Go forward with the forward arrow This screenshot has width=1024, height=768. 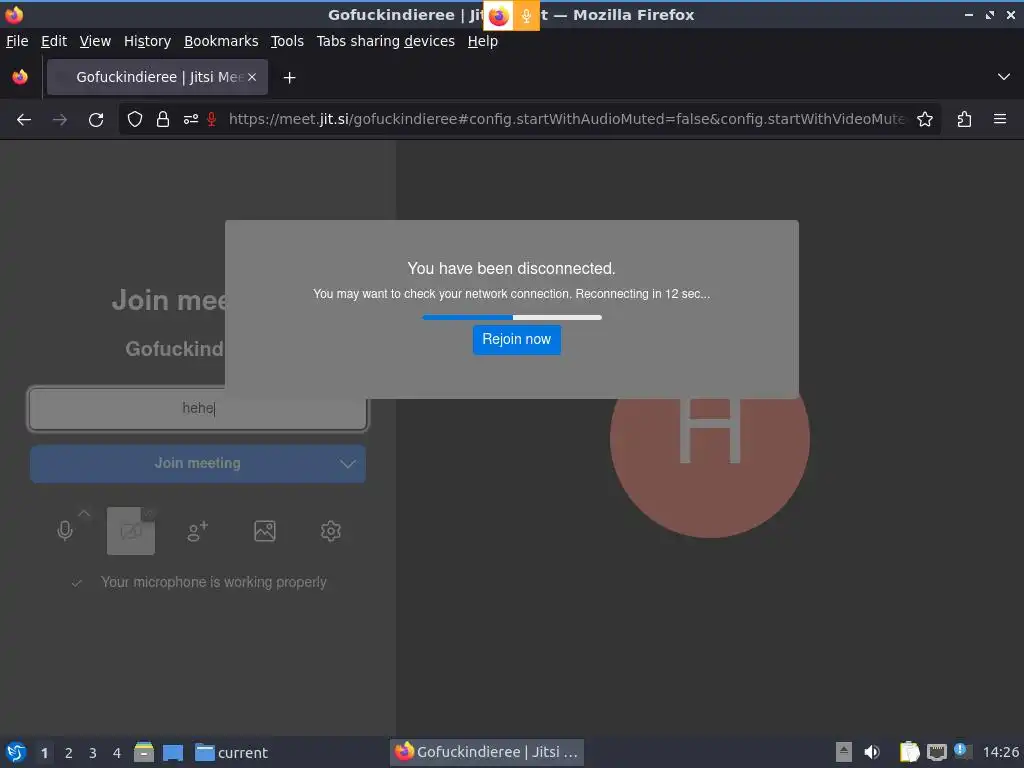[x=59, y=120]
